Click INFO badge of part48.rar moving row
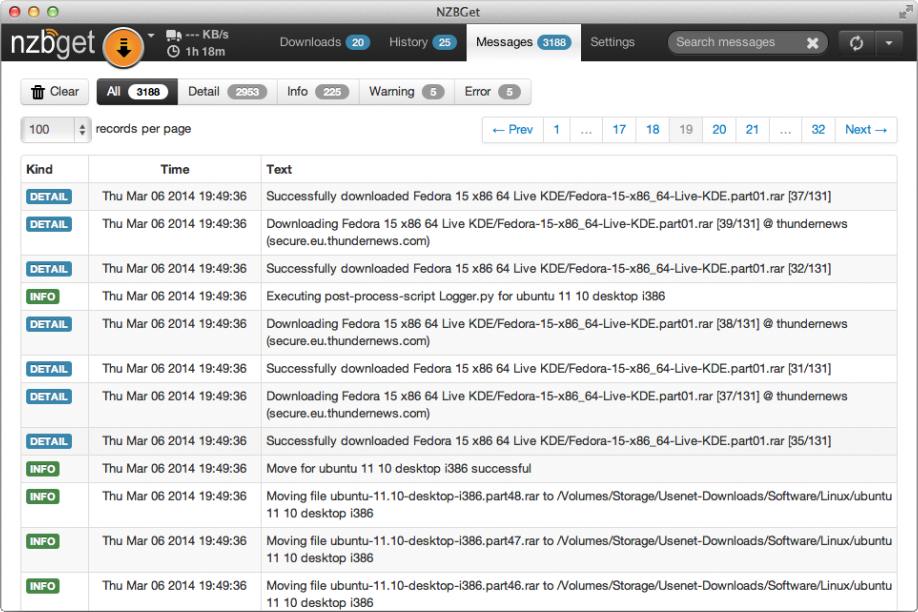918x612 pixels. tap(43, 497)
